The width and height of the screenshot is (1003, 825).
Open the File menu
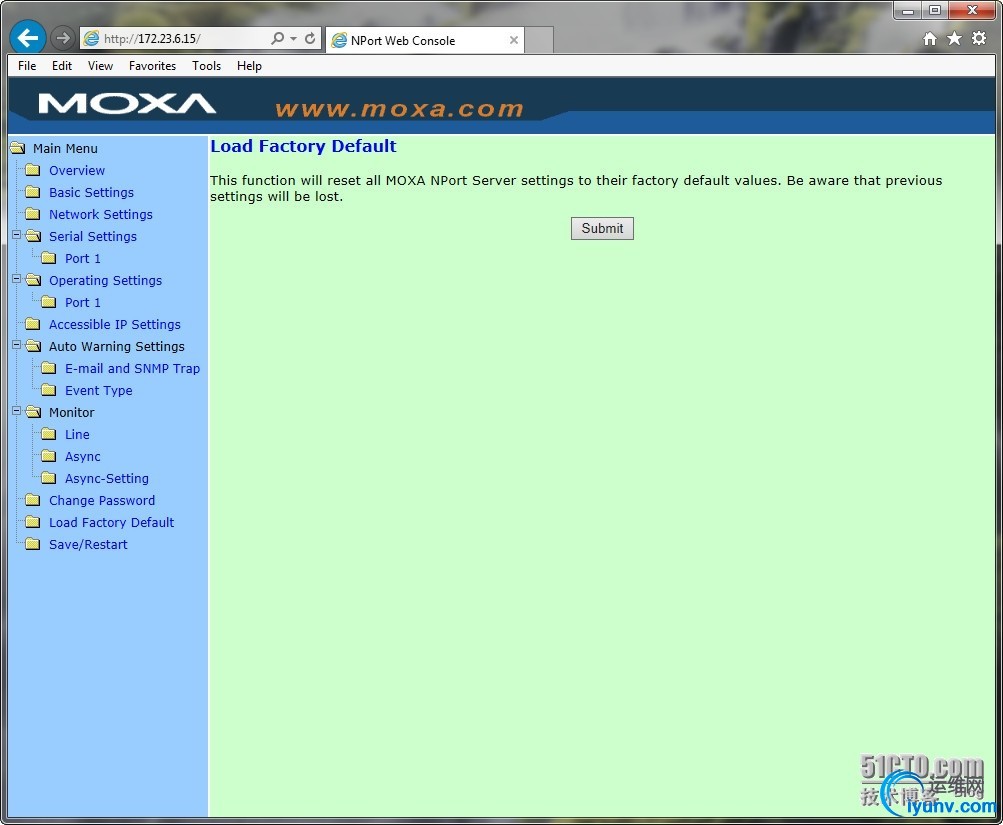[27, 66]
